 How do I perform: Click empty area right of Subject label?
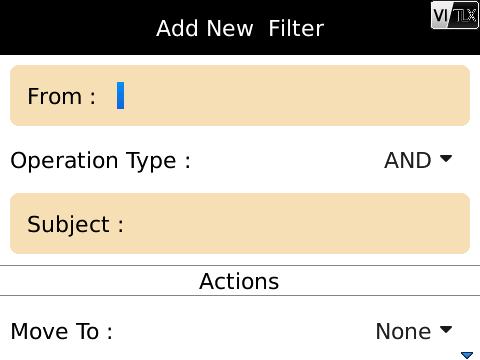[x=293, y=224]
